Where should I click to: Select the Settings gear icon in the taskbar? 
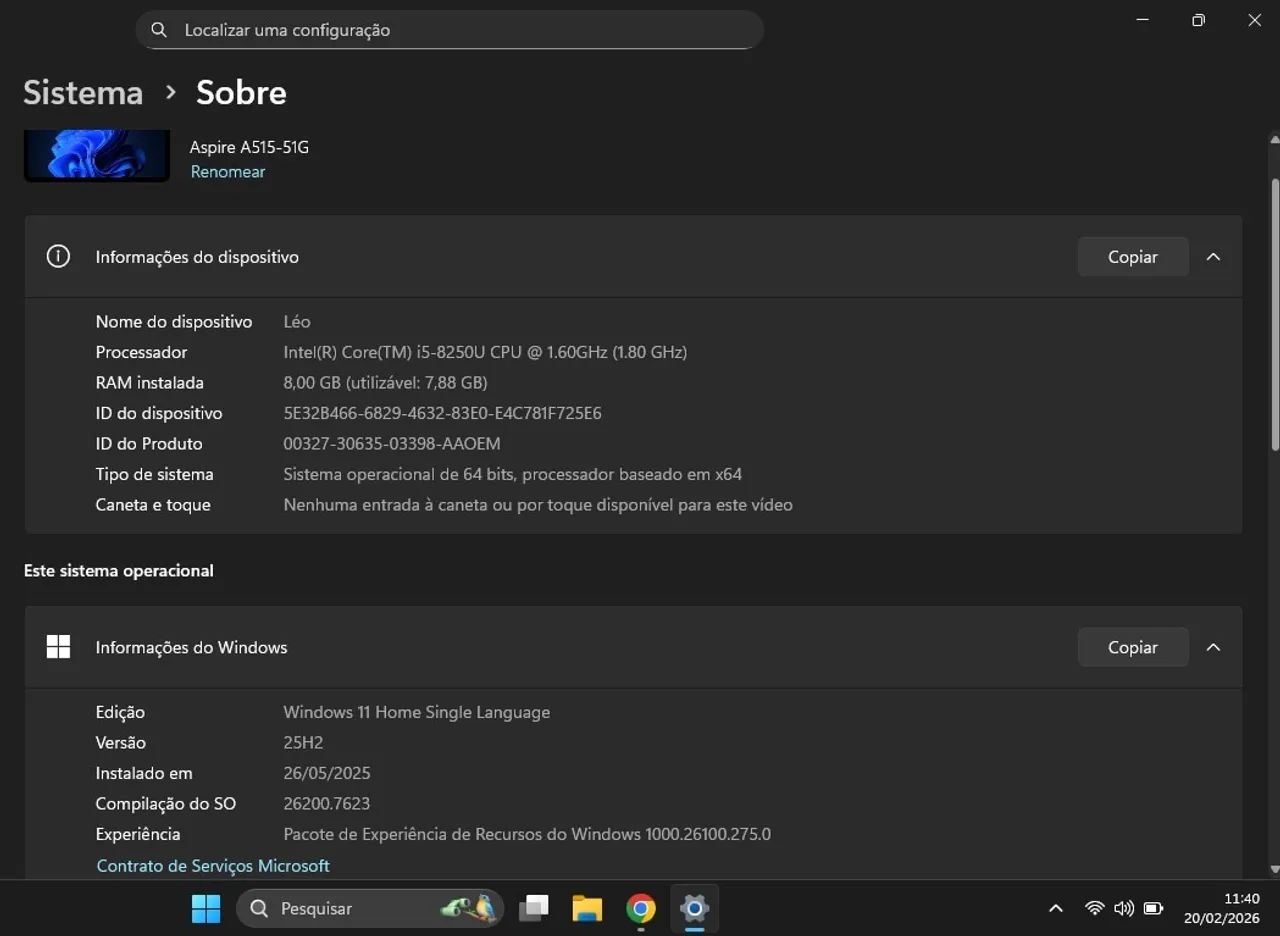coord(694,908)
